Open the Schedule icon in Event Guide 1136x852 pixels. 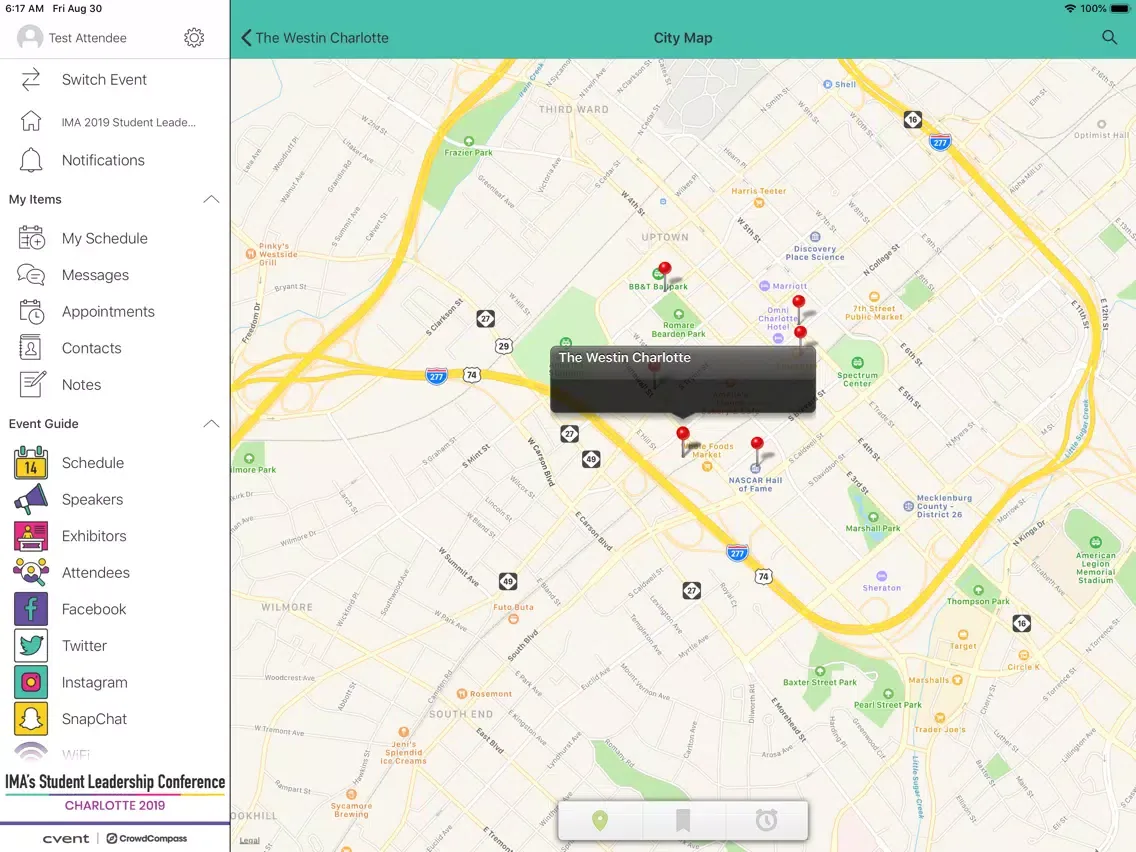31,463
